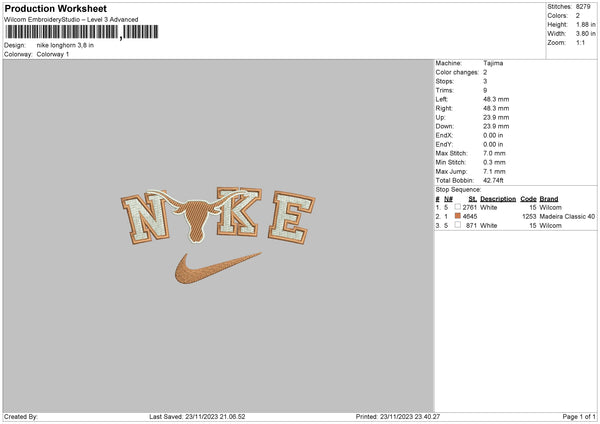Click stitch count 871 in stop row 3
This screenshot has width=600, height=424.
[471, 225]
